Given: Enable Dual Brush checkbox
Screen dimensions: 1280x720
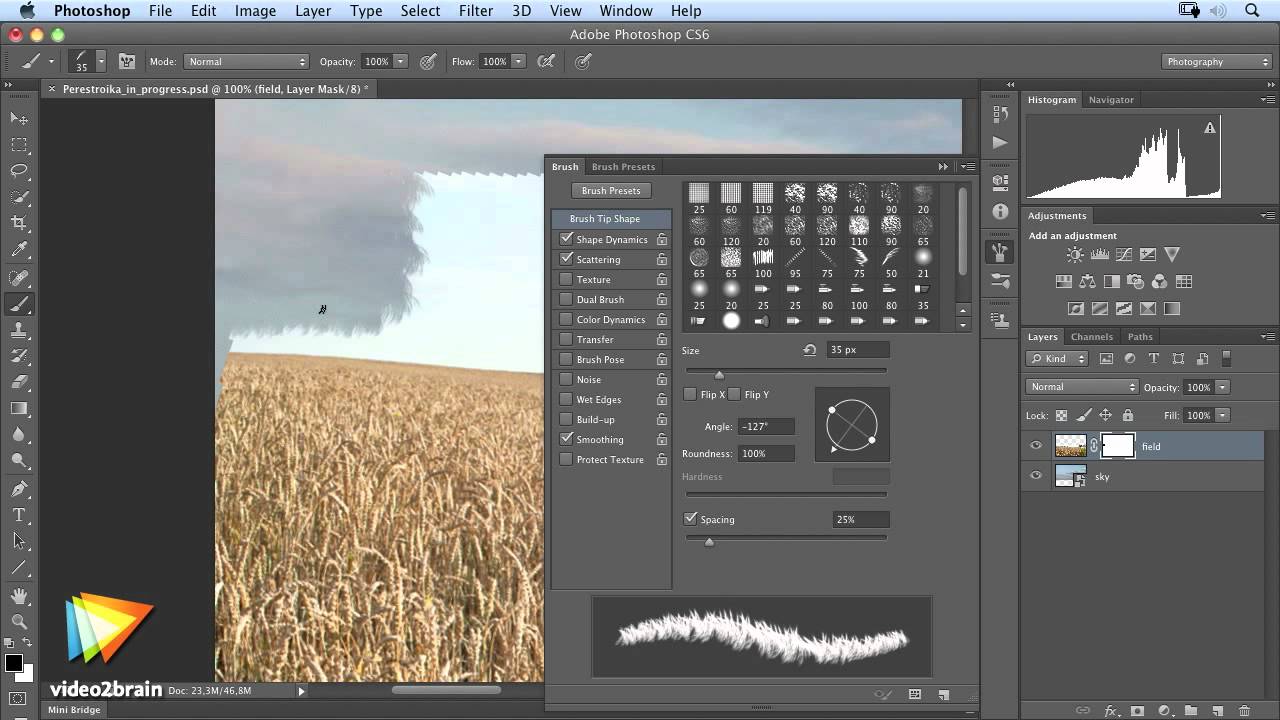Looking at the screenshot, I should point(567,299).
